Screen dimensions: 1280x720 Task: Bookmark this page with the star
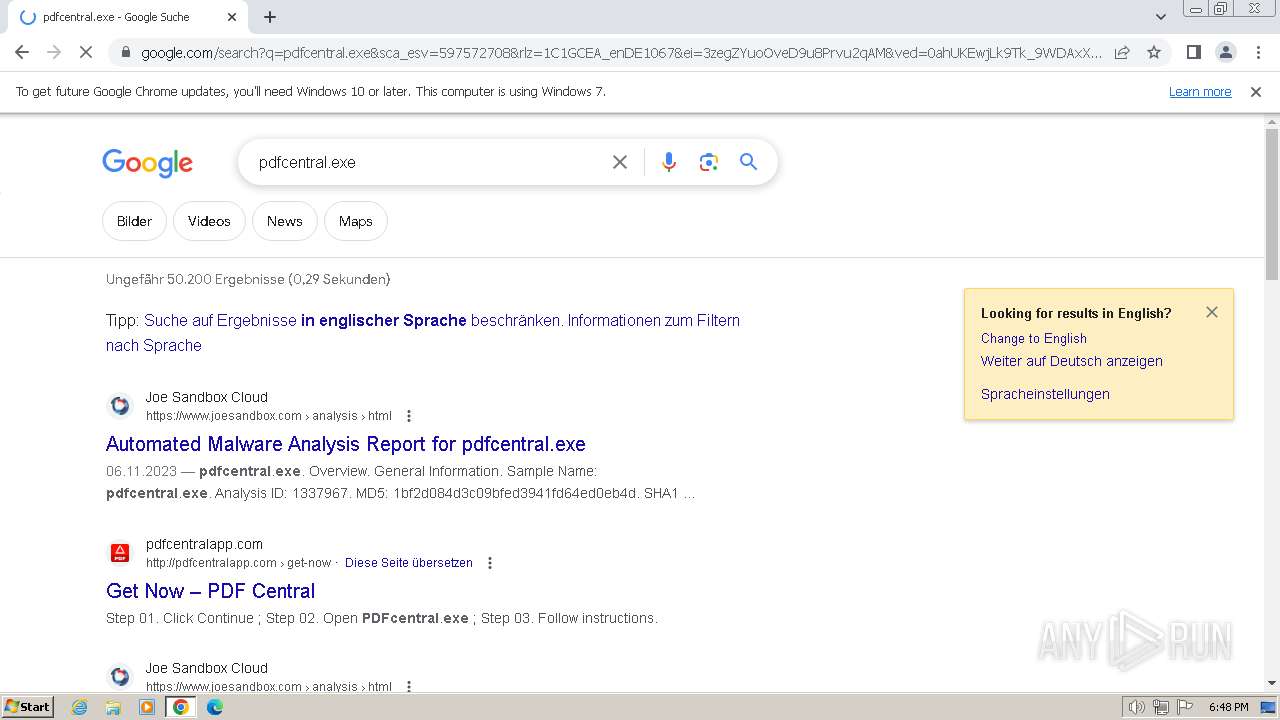coord(1154,53)
